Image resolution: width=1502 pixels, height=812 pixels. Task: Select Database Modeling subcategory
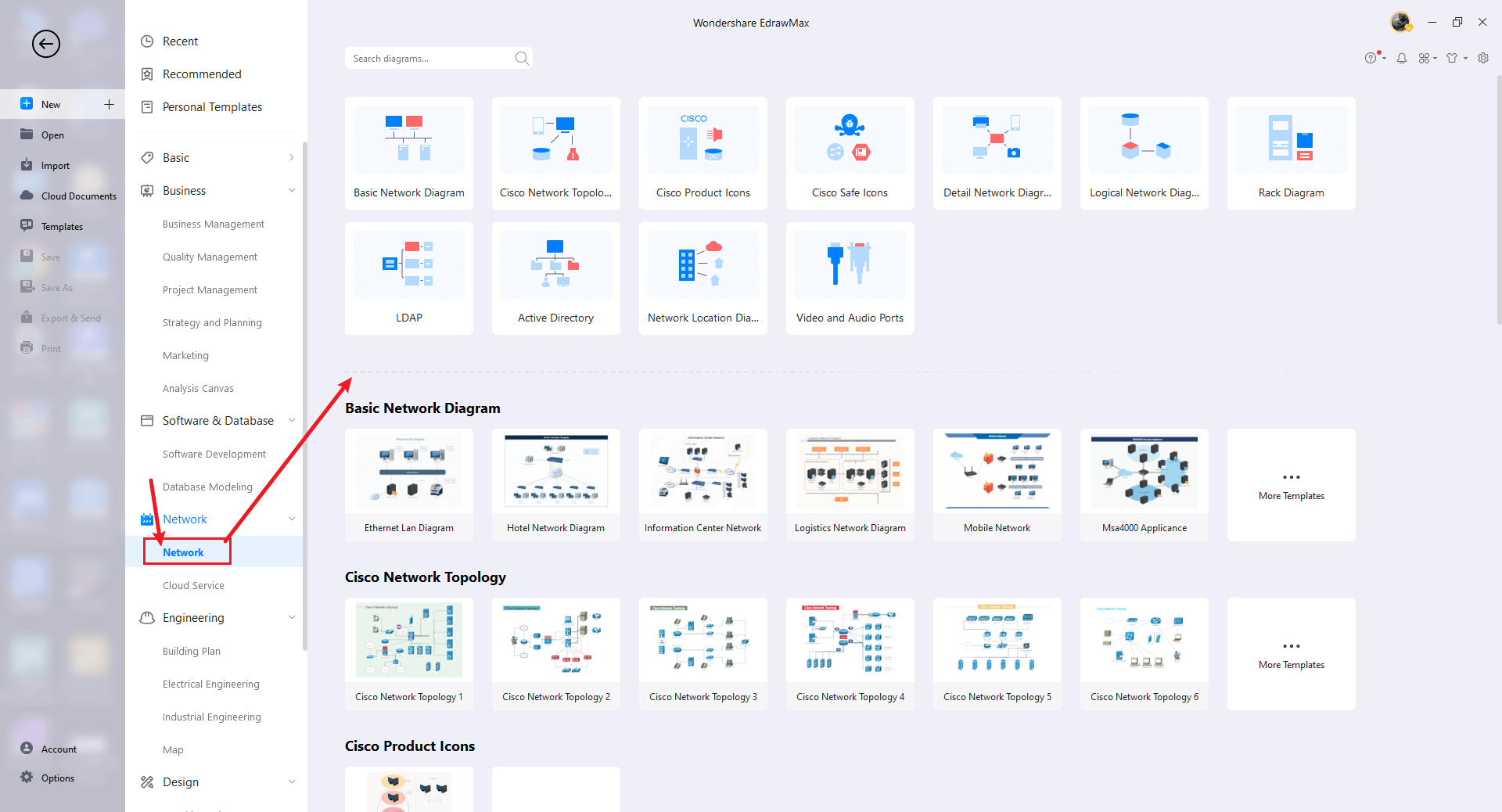(207, 487)
